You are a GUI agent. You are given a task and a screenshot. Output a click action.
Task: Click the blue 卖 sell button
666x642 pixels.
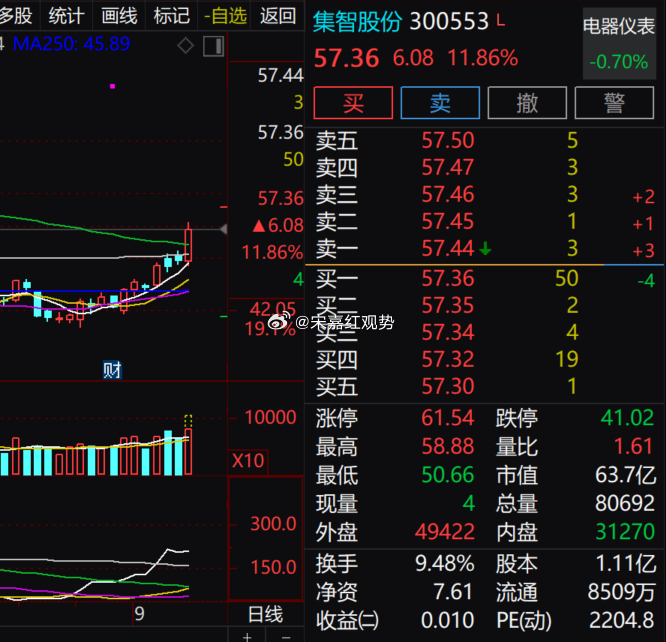pyautogui.click(x=440, y=103)
